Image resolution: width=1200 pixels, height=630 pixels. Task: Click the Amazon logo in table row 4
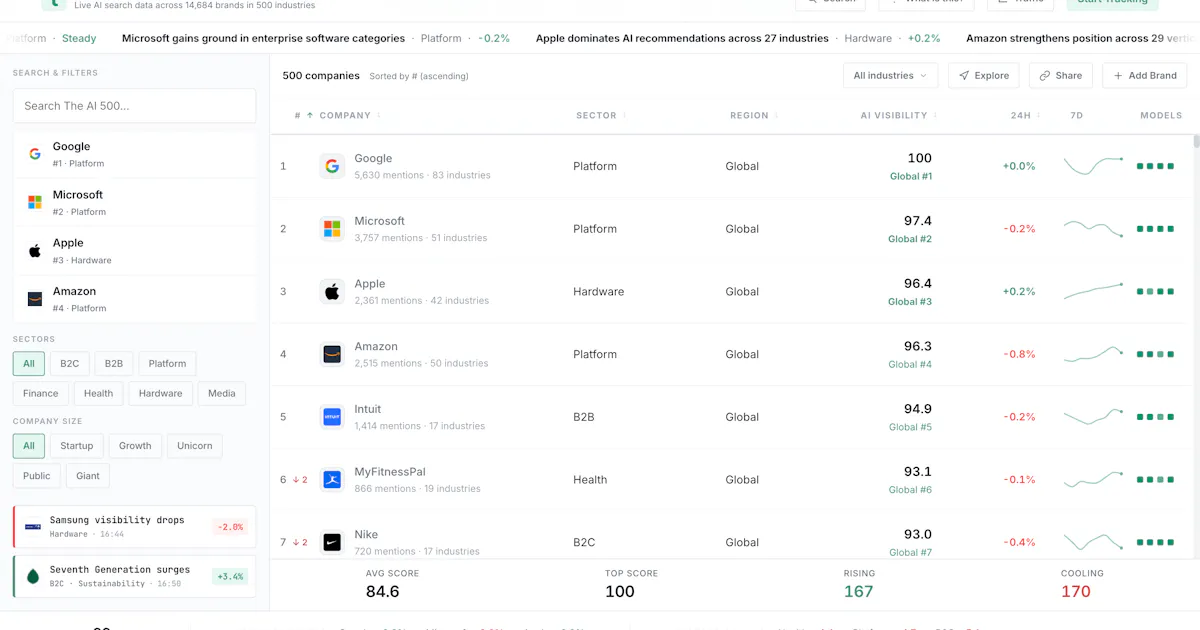(x=332, y=354)
